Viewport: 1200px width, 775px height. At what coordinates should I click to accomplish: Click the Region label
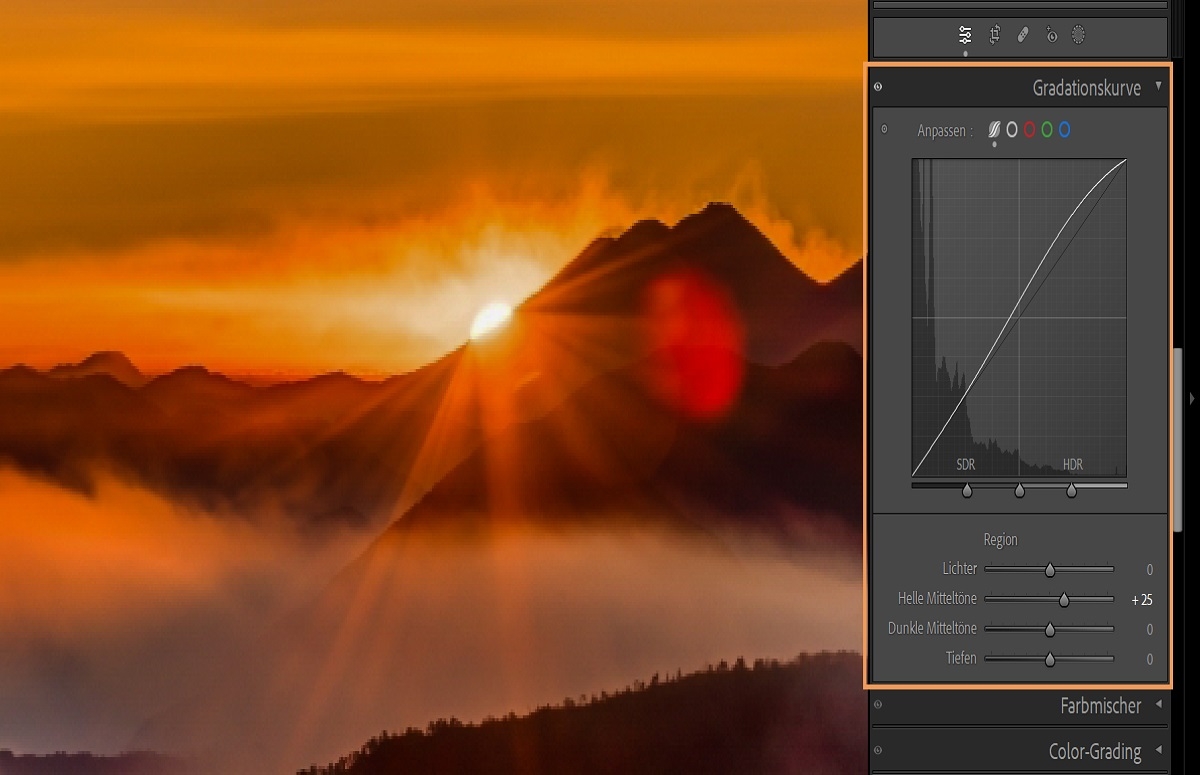(1000, 540)
